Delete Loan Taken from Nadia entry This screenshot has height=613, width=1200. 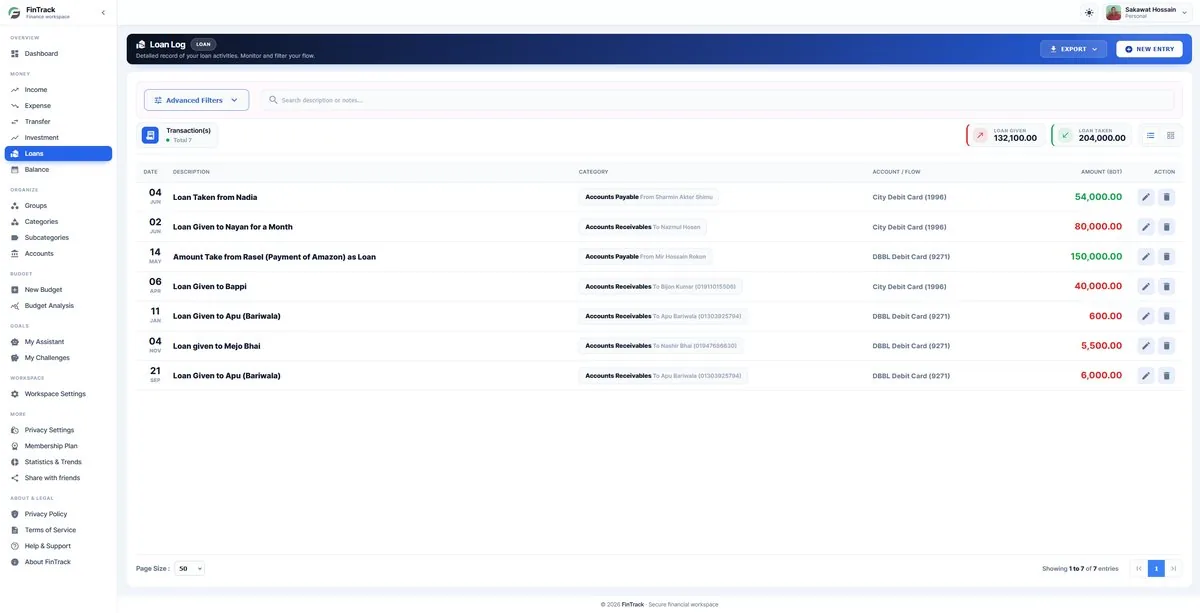(1166, 197)
